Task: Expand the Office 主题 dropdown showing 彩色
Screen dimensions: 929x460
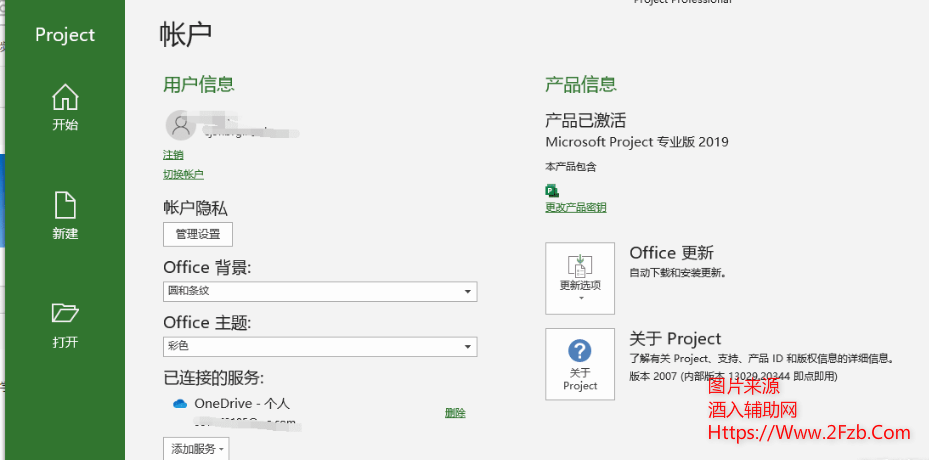Action: coord(320,347)
